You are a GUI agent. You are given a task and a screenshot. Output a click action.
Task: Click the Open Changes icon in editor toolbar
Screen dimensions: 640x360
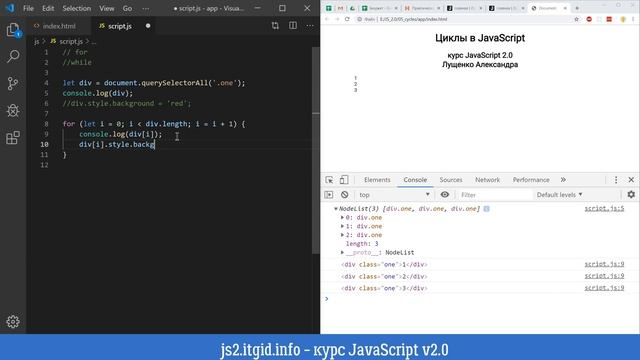[x=275, y=26]
